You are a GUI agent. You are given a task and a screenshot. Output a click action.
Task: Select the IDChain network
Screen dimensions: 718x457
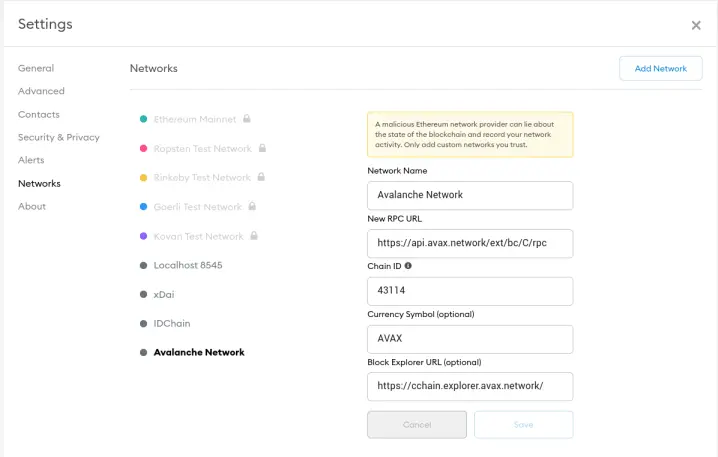click(x=172, y=323)
